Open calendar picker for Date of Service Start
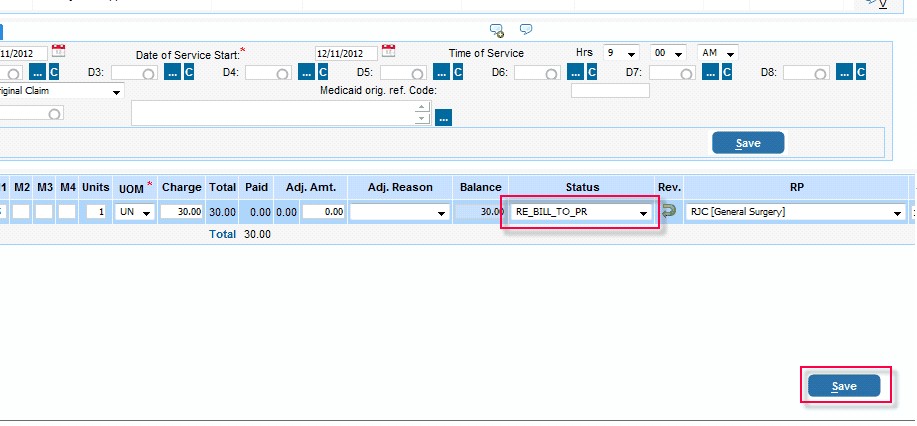The height and width of the screenshot is (426, 917). click(389, 51)
